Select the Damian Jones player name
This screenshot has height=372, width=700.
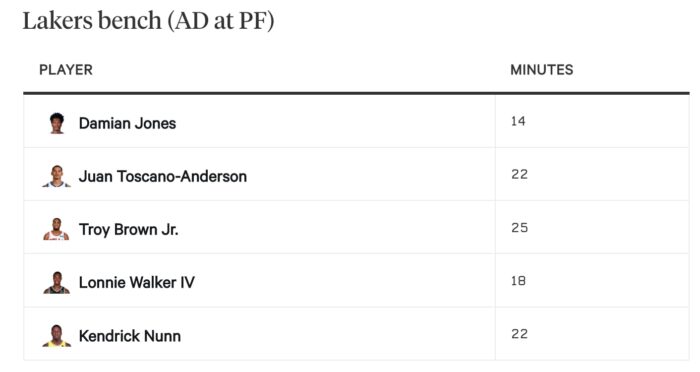[127, 123]
